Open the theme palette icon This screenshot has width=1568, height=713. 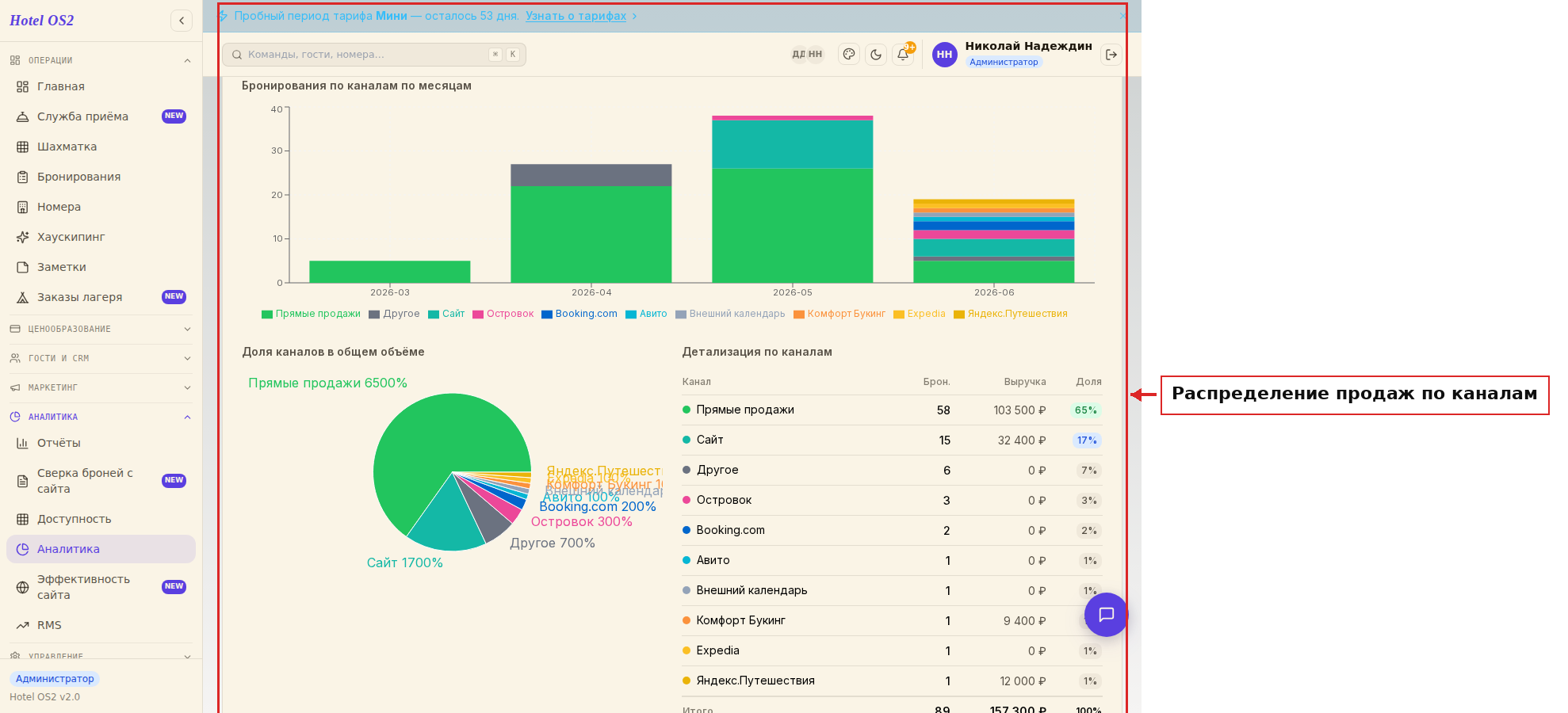point(849,55)
